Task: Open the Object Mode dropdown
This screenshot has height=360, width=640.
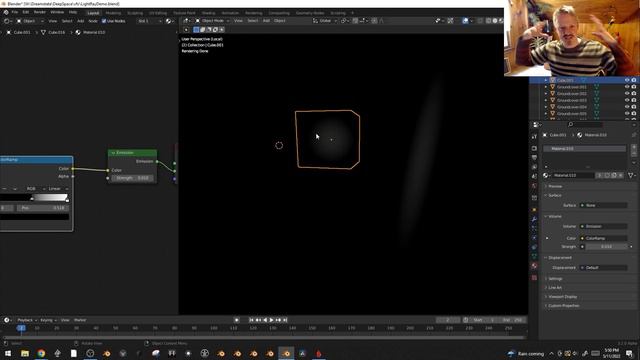Action: coord(212,21)
